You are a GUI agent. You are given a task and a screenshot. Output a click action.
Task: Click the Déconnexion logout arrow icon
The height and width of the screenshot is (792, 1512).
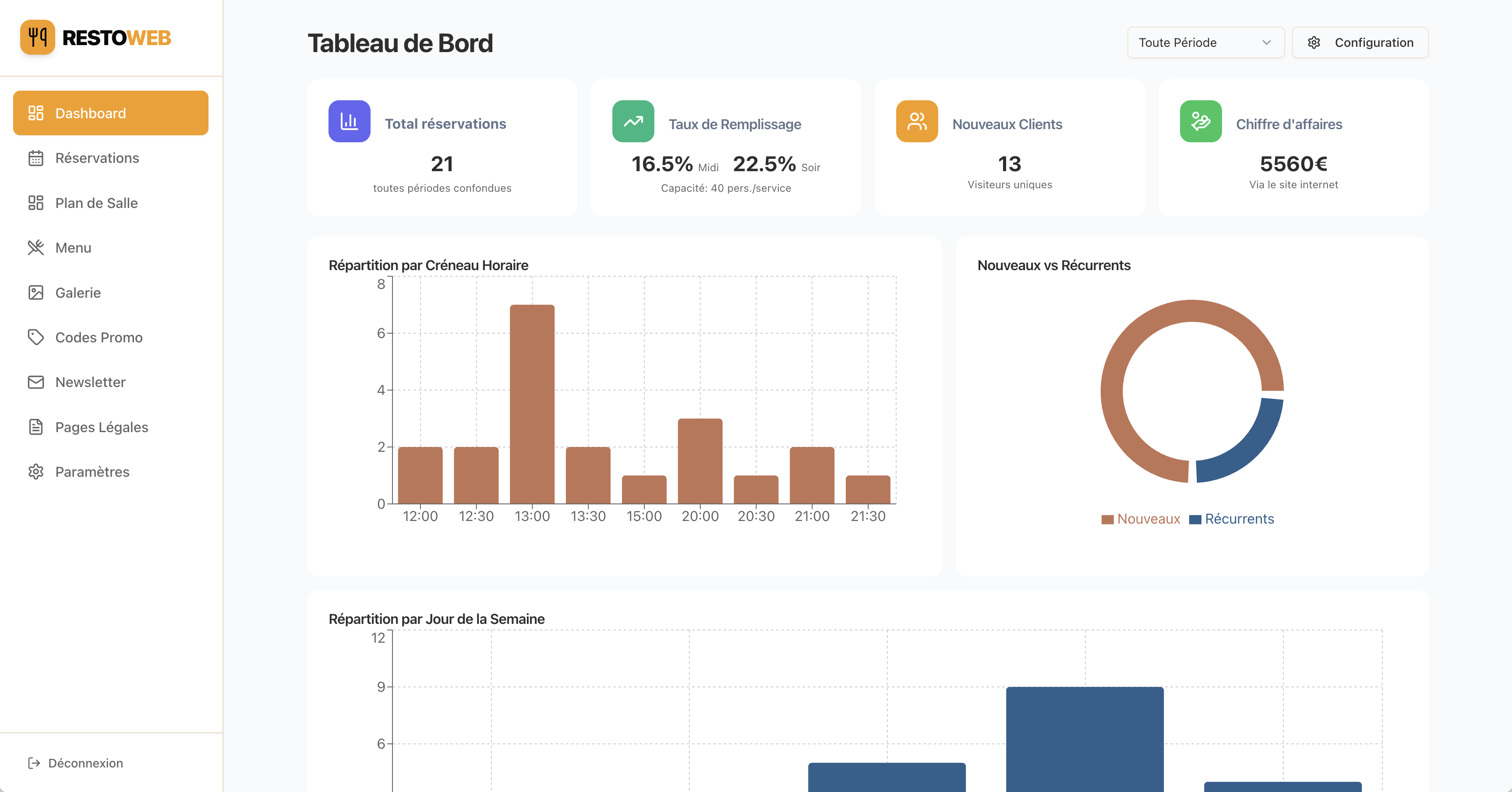pos(34,763)
